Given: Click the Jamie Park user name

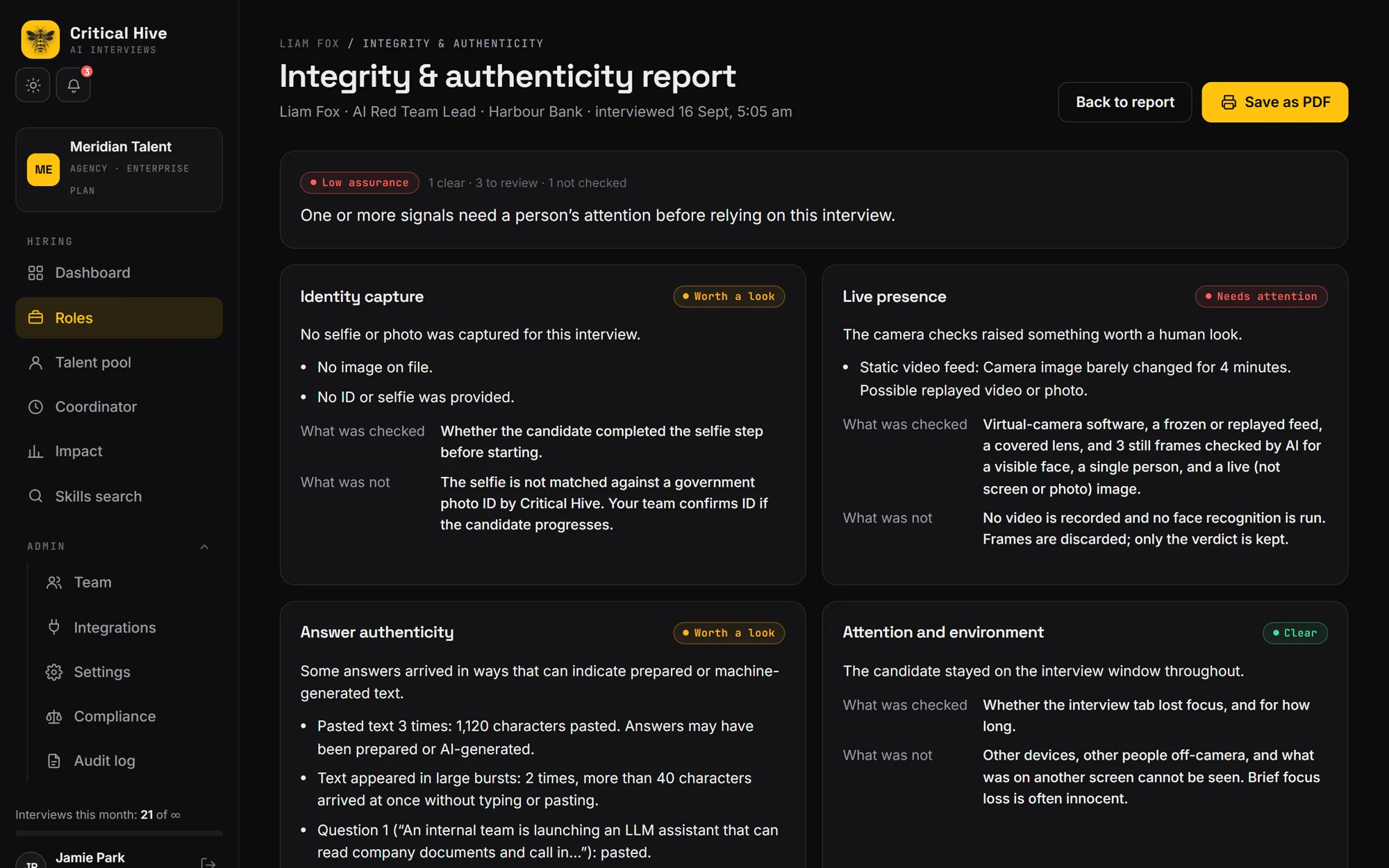Looking at the screenshot, I should 90,858.
